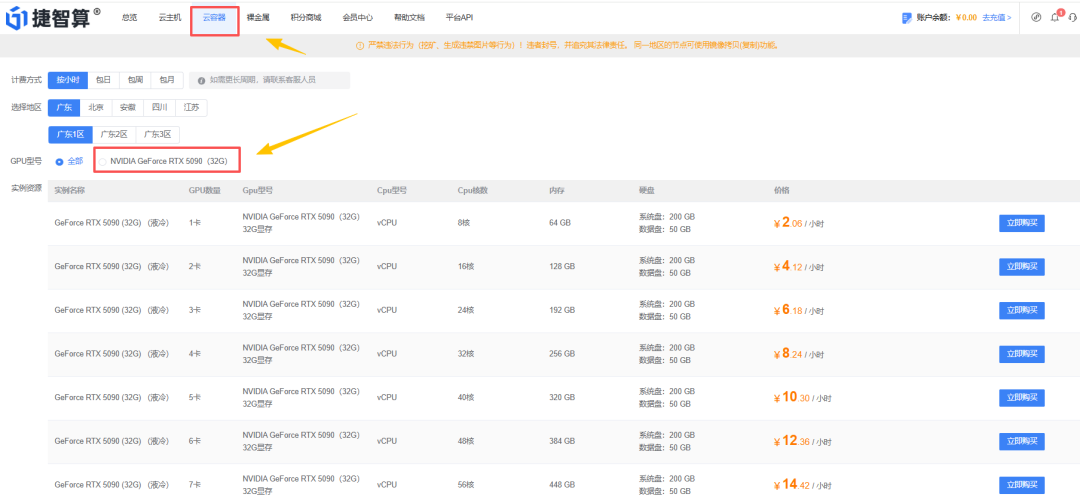Select the 江苏 region

coord(191,107)
